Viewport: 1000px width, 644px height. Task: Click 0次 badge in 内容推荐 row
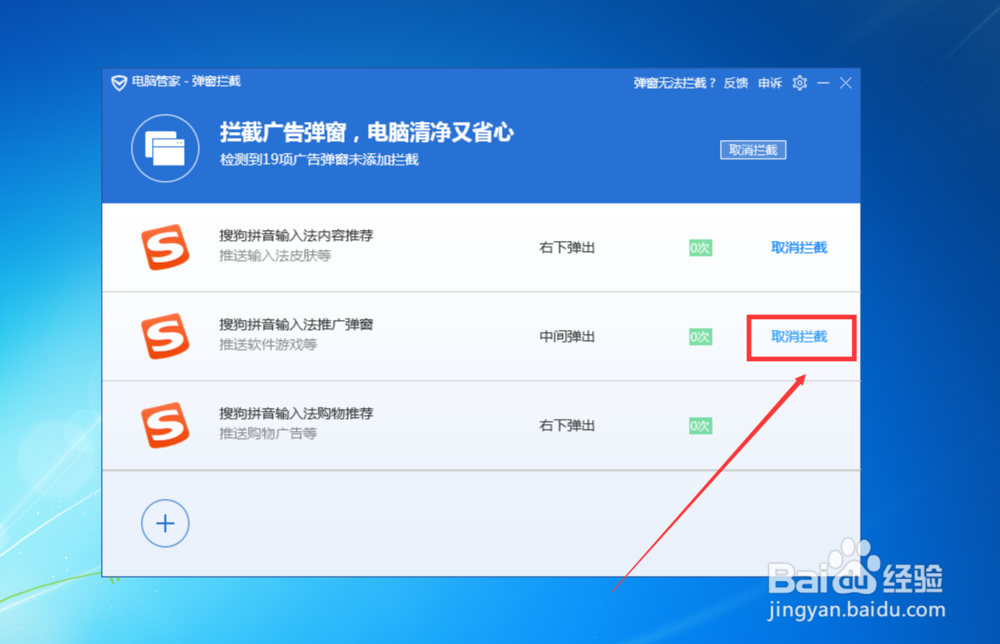pyautogui.click(x=700, y=247)
